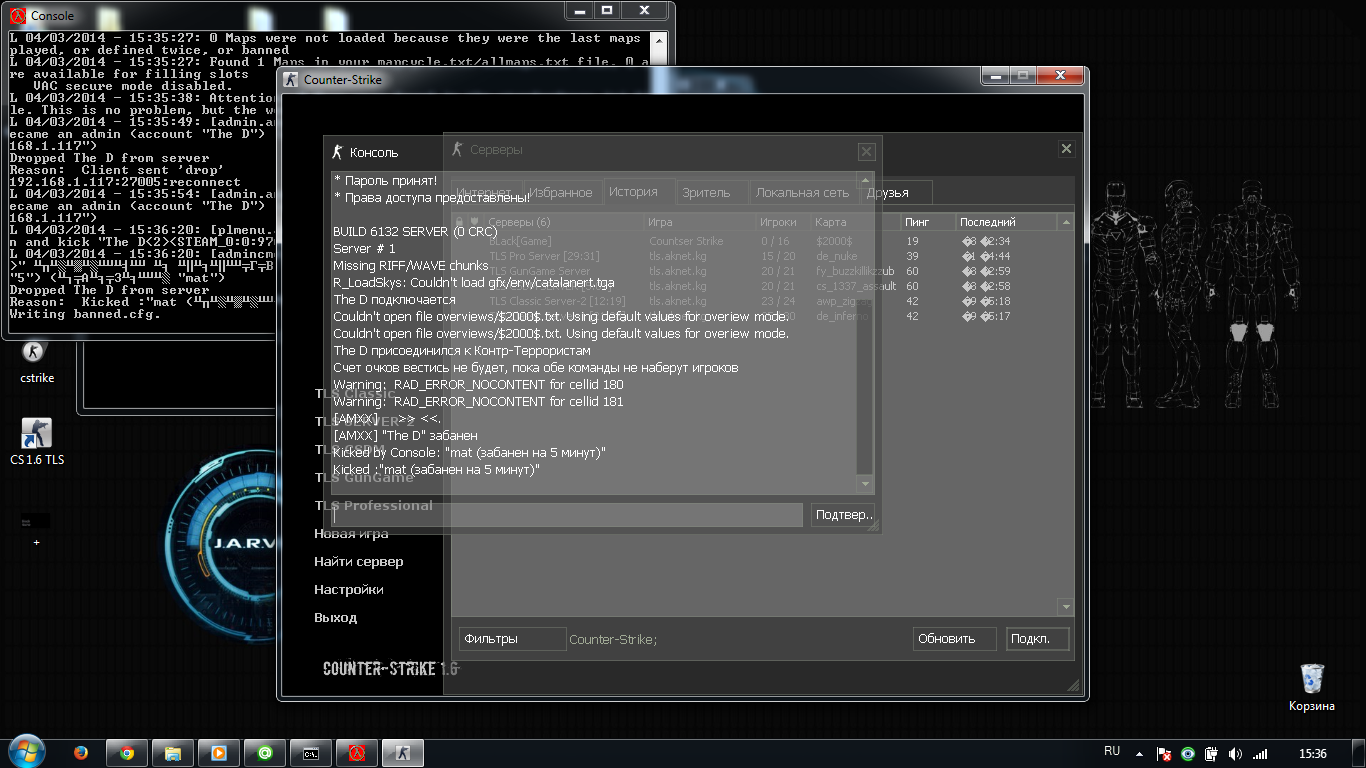Image resolution: width=1366 pixels, height=768 pixels.
Task: Open Windows Media Player from the taskbar
Action: [219, 753]
